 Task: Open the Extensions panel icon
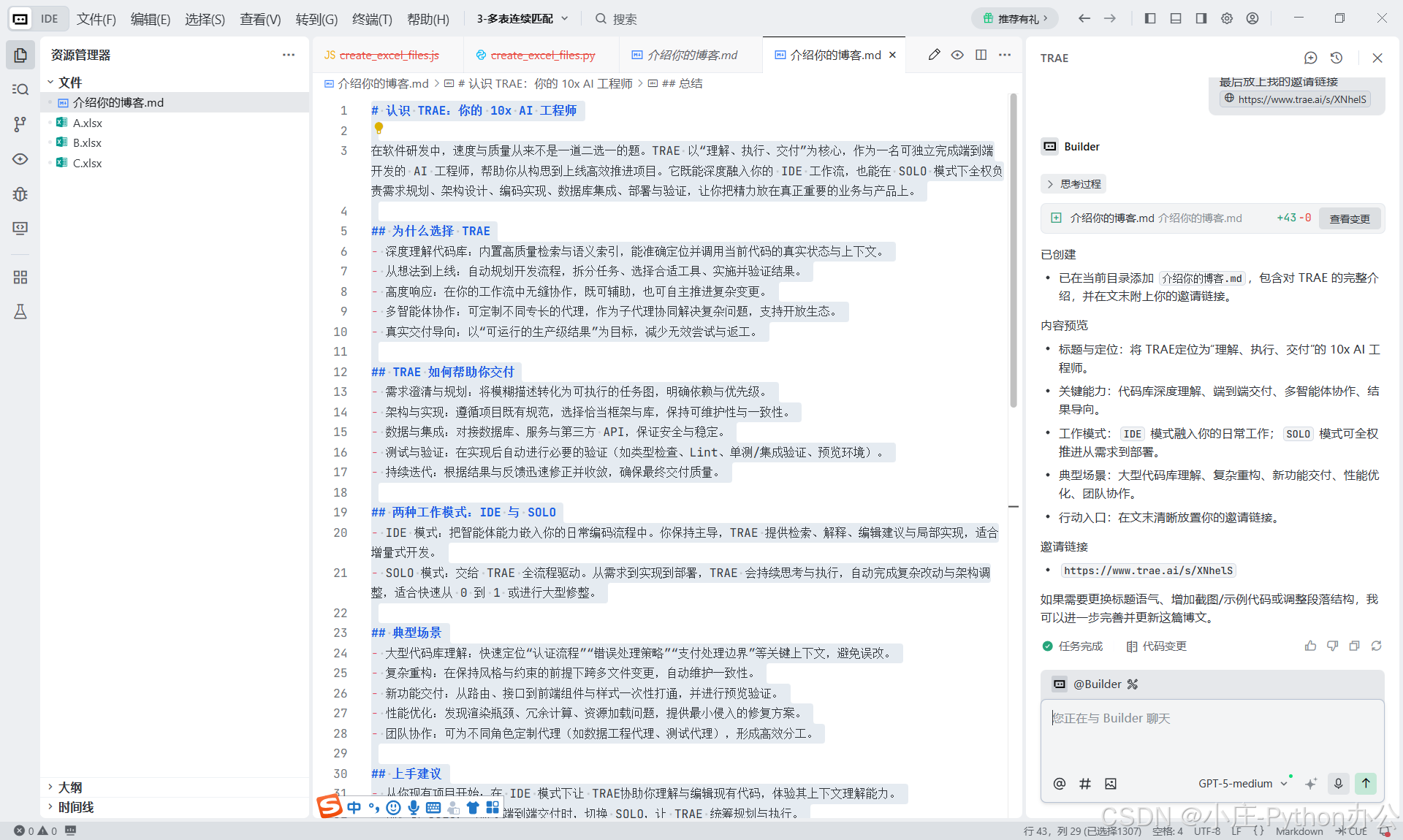pos(20,277)
